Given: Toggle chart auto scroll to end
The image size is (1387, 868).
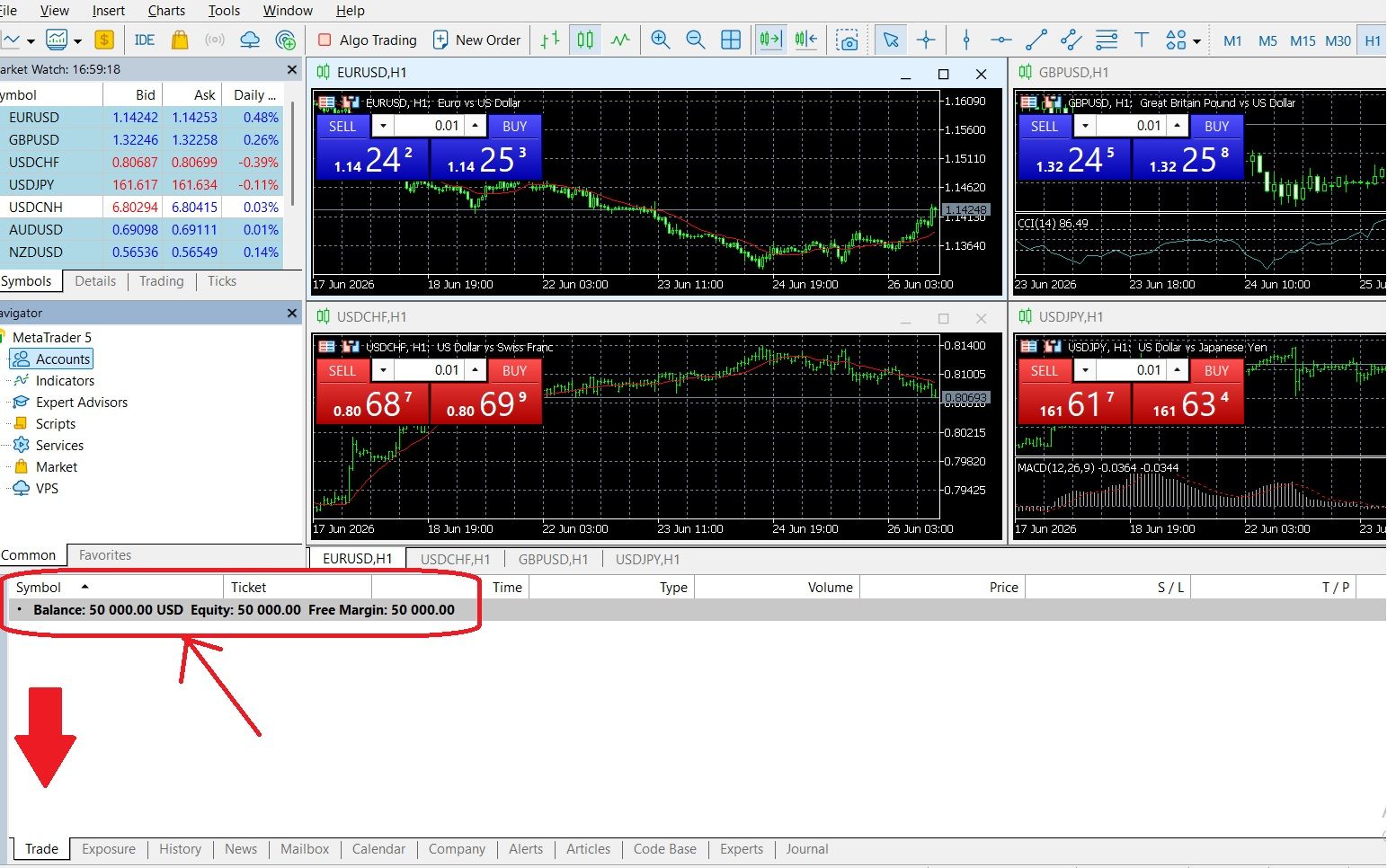Looking at the screenshot, I should click(770, 40).
